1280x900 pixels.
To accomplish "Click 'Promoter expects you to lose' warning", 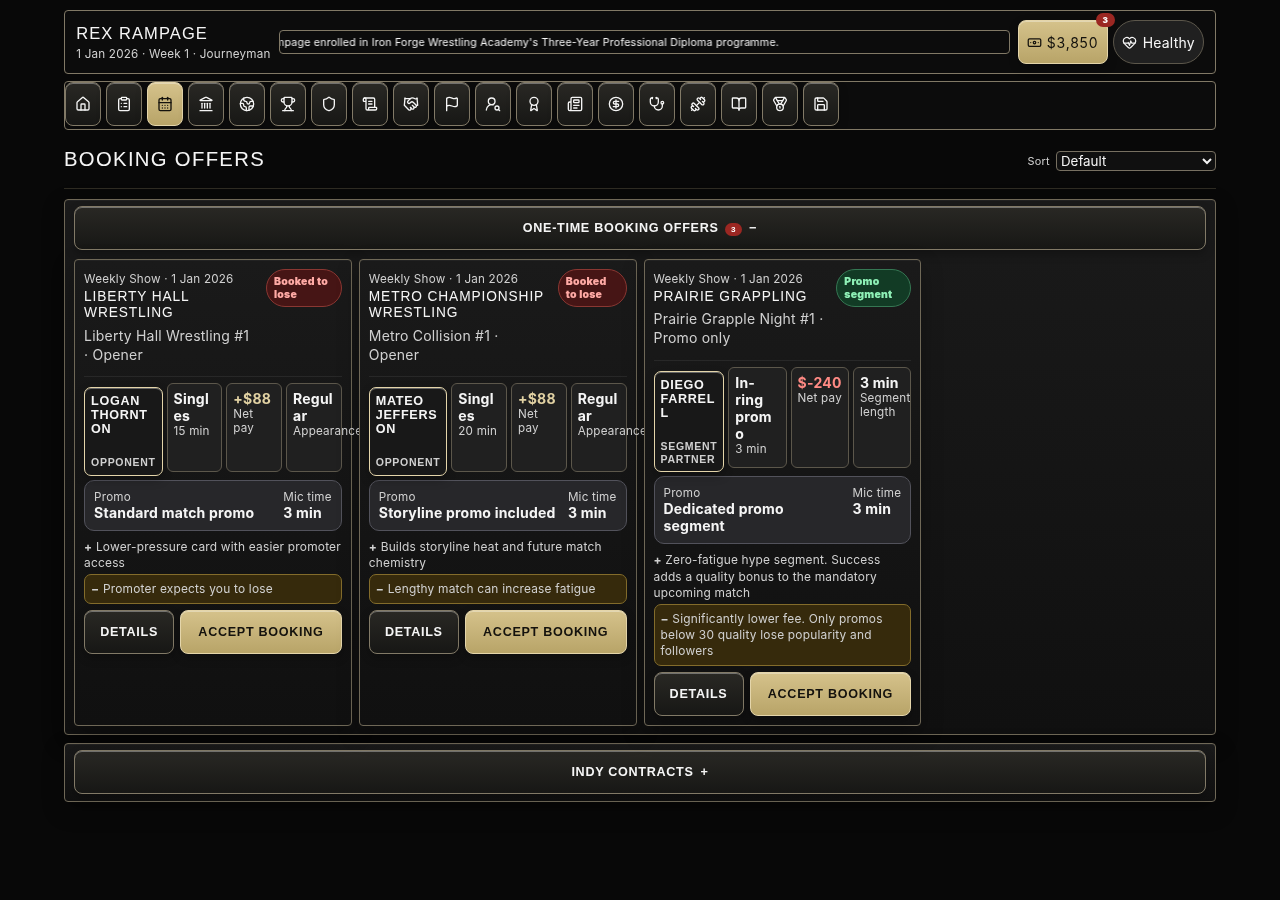I will click(x=213, y=589).
